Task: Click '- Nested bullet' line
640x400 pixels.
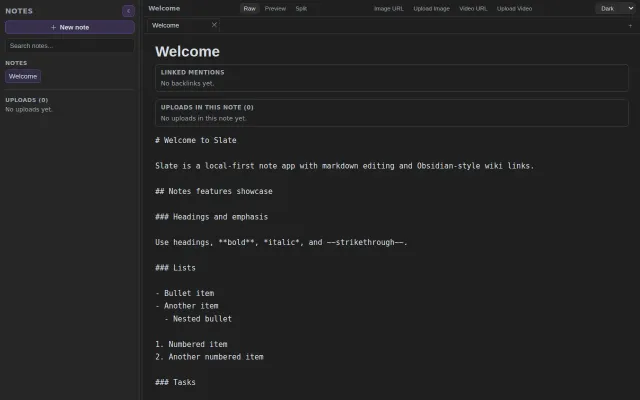Action: click(x=198, y=319)
